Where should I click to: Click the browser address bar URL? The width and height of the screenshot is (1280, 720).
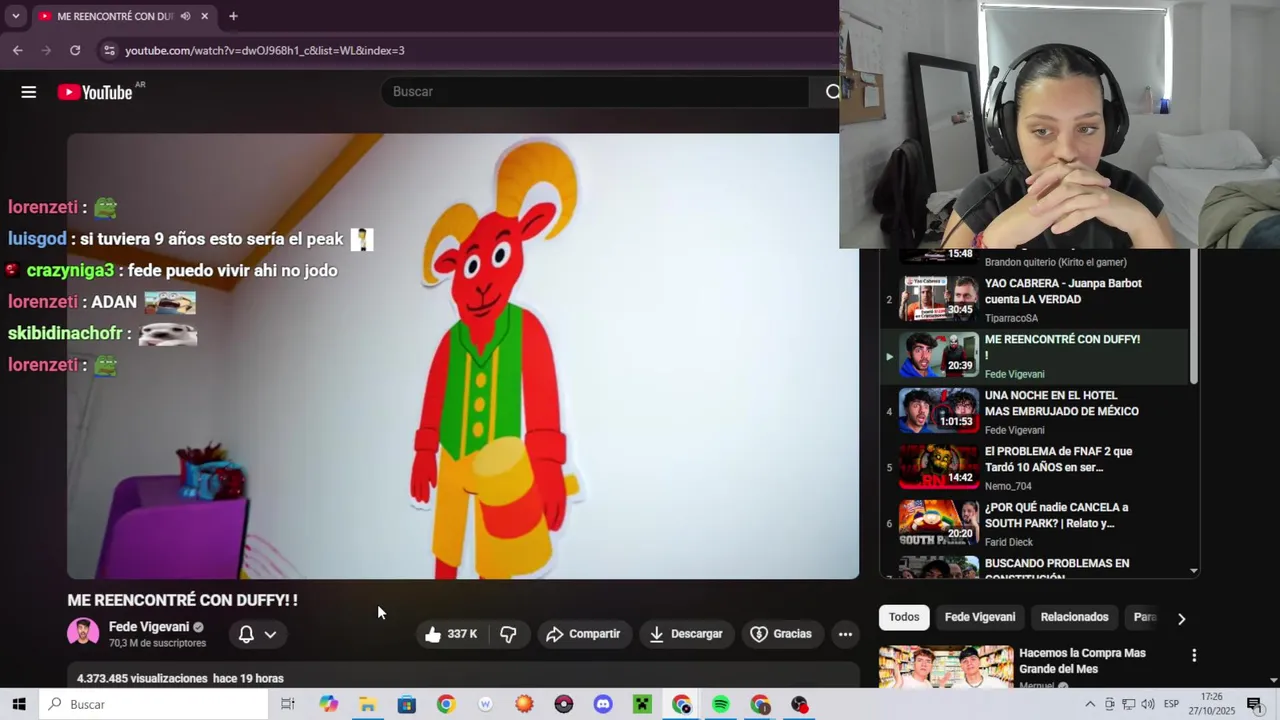265,50
